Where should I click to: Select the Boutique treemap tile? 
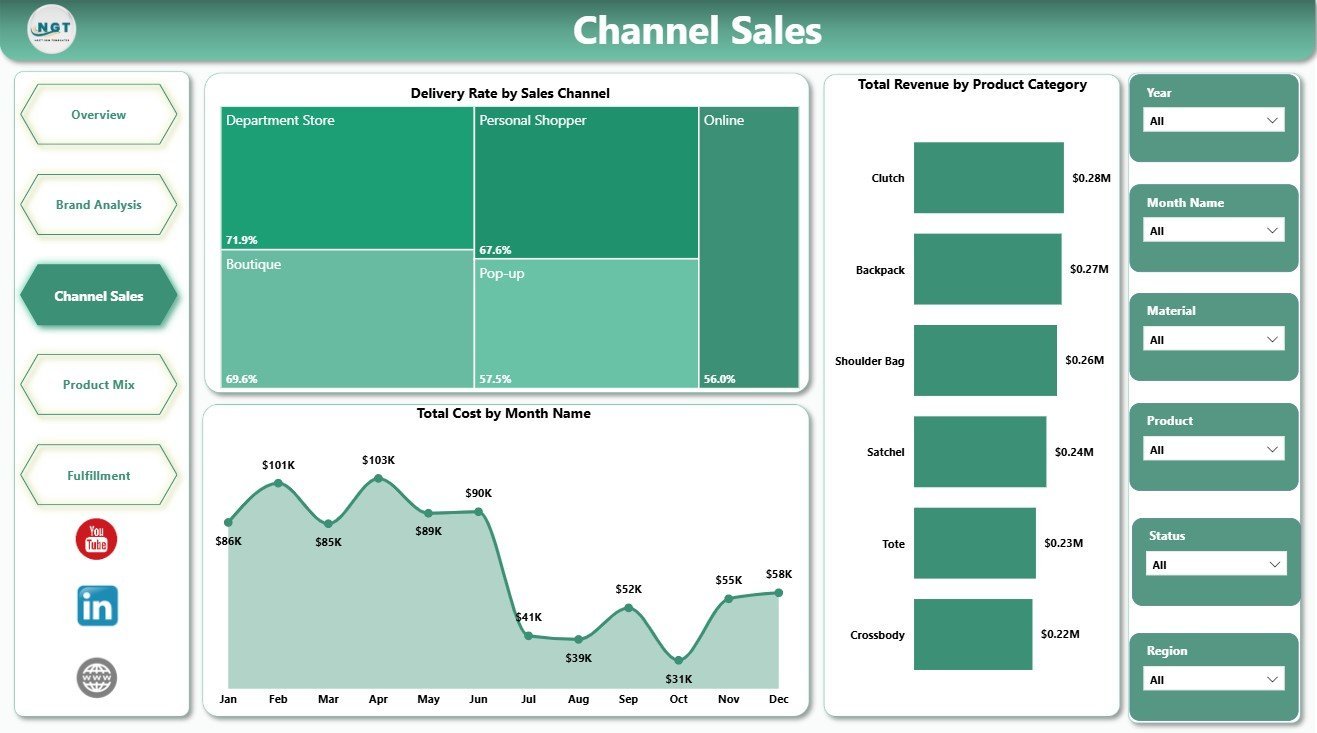click(347, 319)
